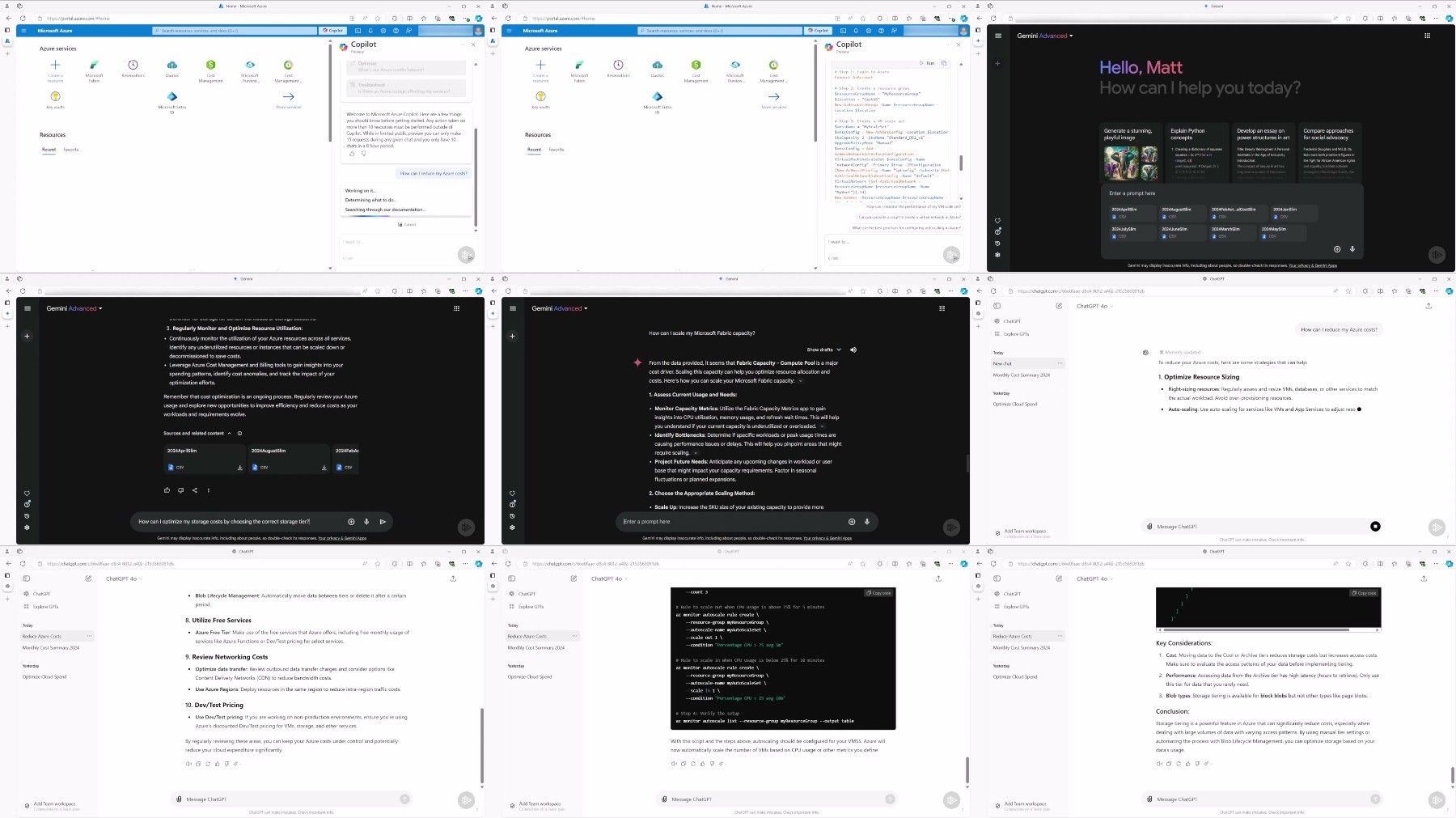Copy the Copilot-generated script in the Azure Copilot pane
Screen dimensions: 1456x818
click(x=944, y=62)
